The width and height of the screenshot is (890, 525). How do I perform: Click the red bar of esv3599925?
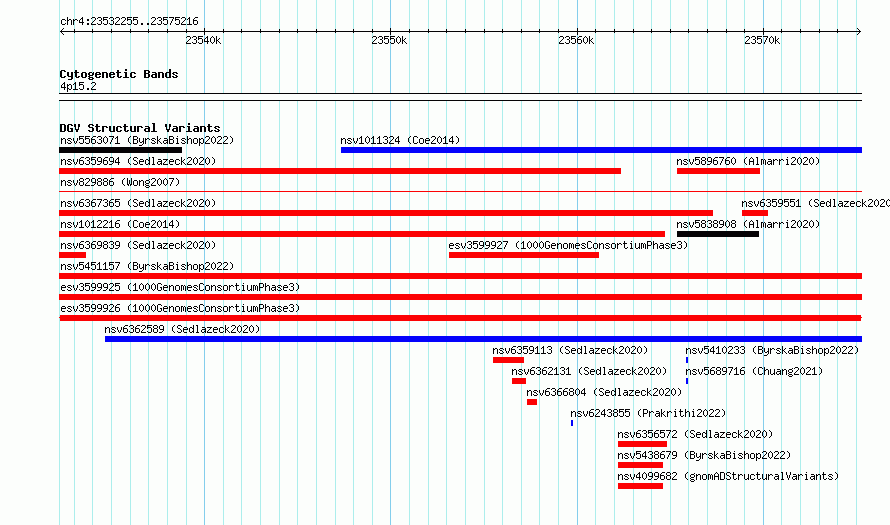coord(460,297)
